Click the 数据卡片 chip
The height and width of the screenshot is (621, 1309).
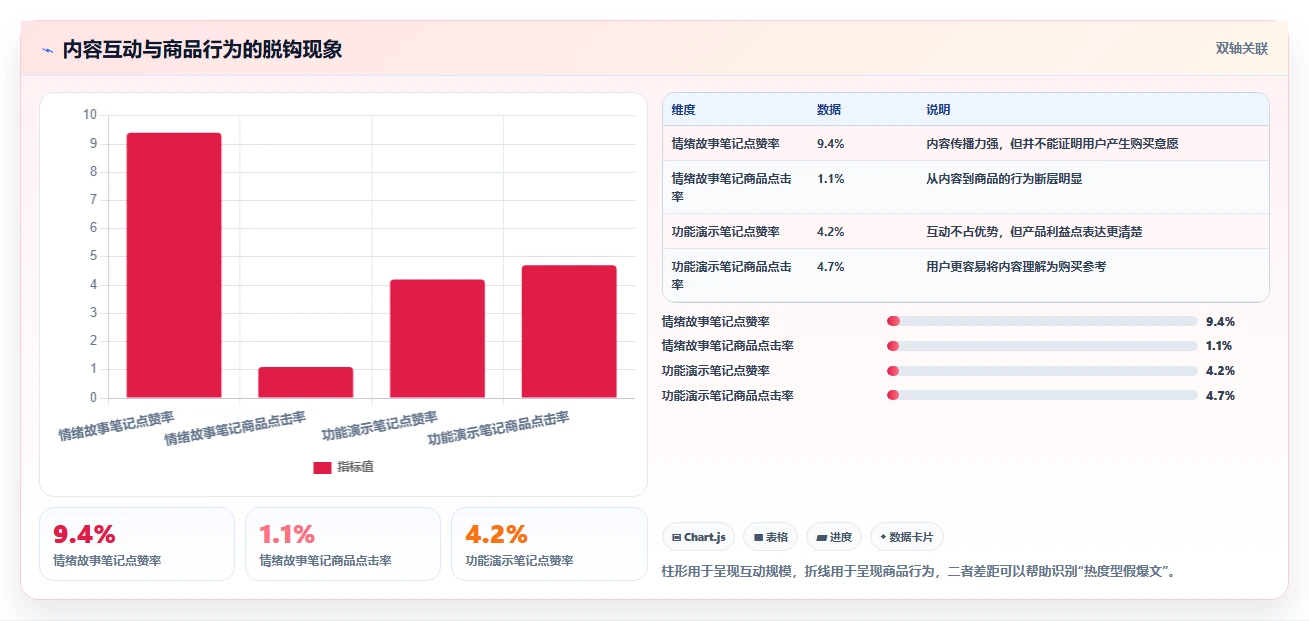coord(907,537)
